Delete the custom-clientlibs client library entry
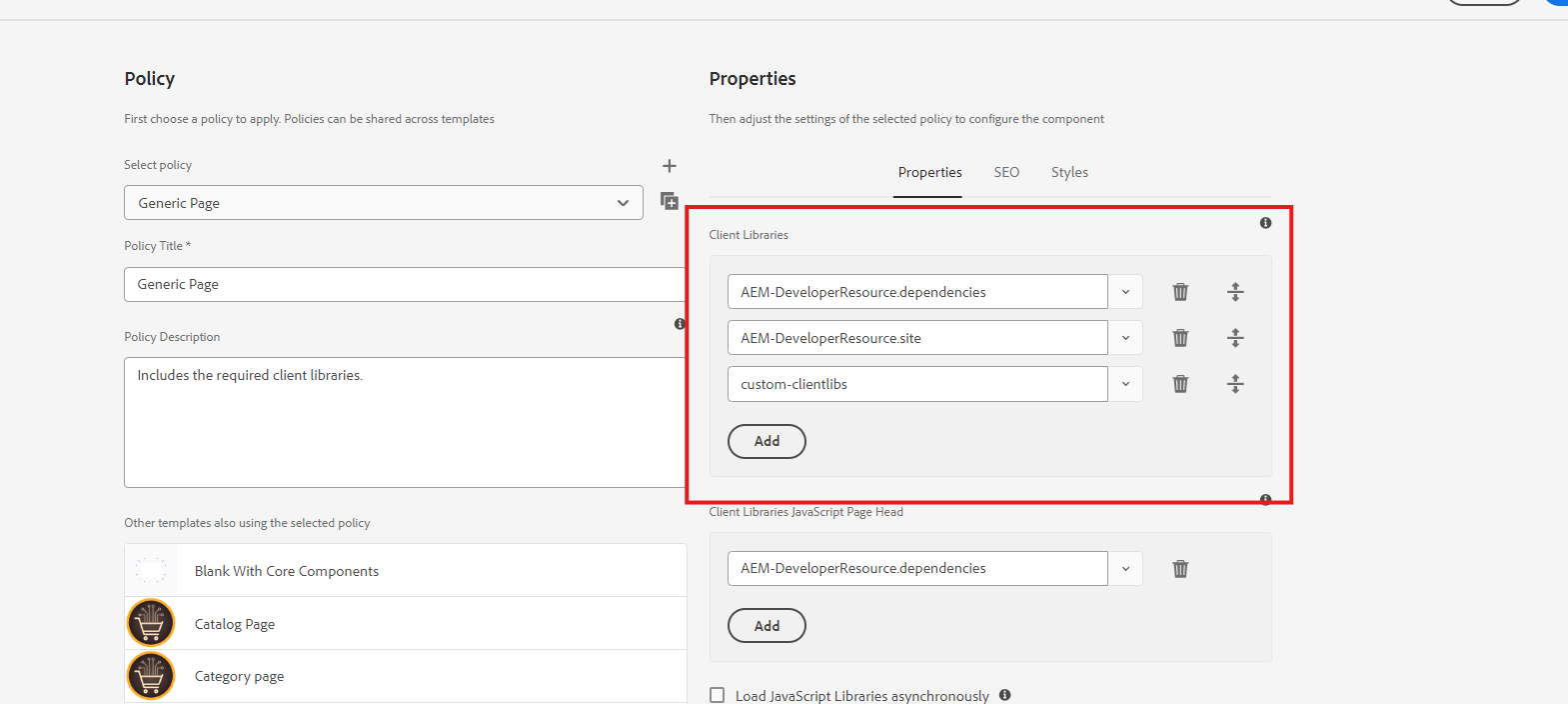 (x=1180, y=384)
